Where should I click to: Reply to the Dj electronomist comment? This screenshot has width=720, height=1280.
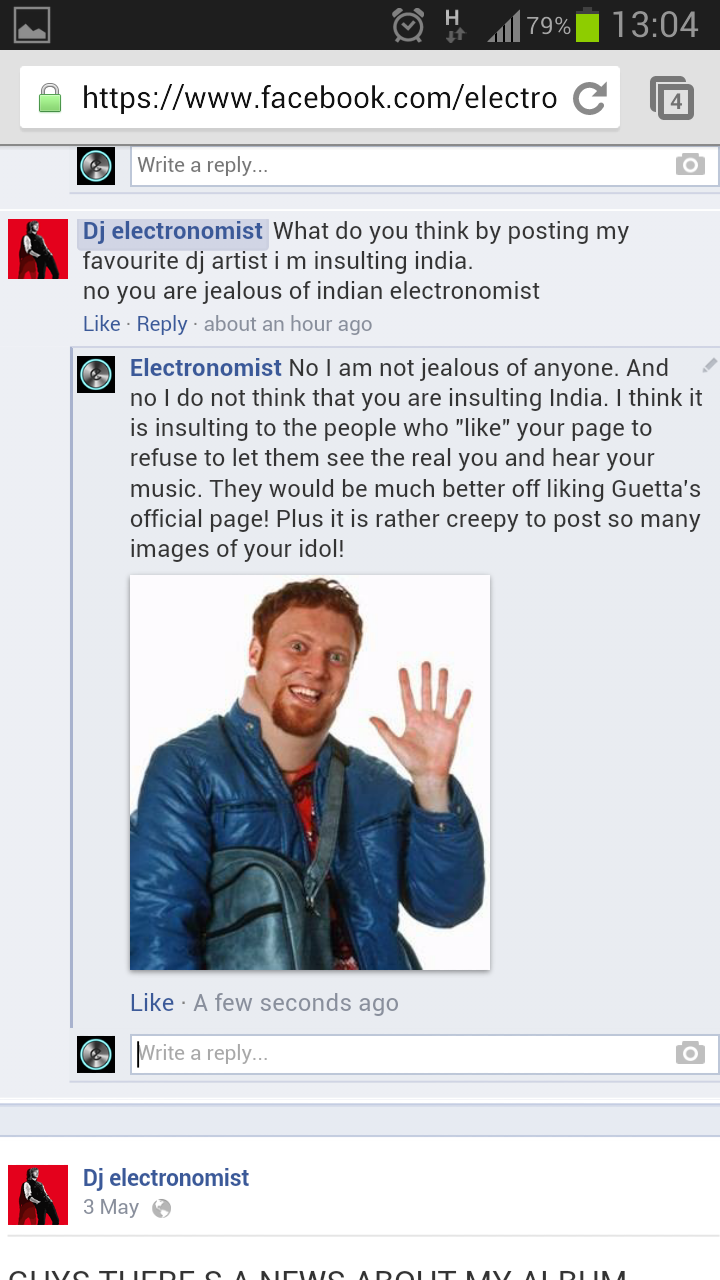[x=162, y=324]
